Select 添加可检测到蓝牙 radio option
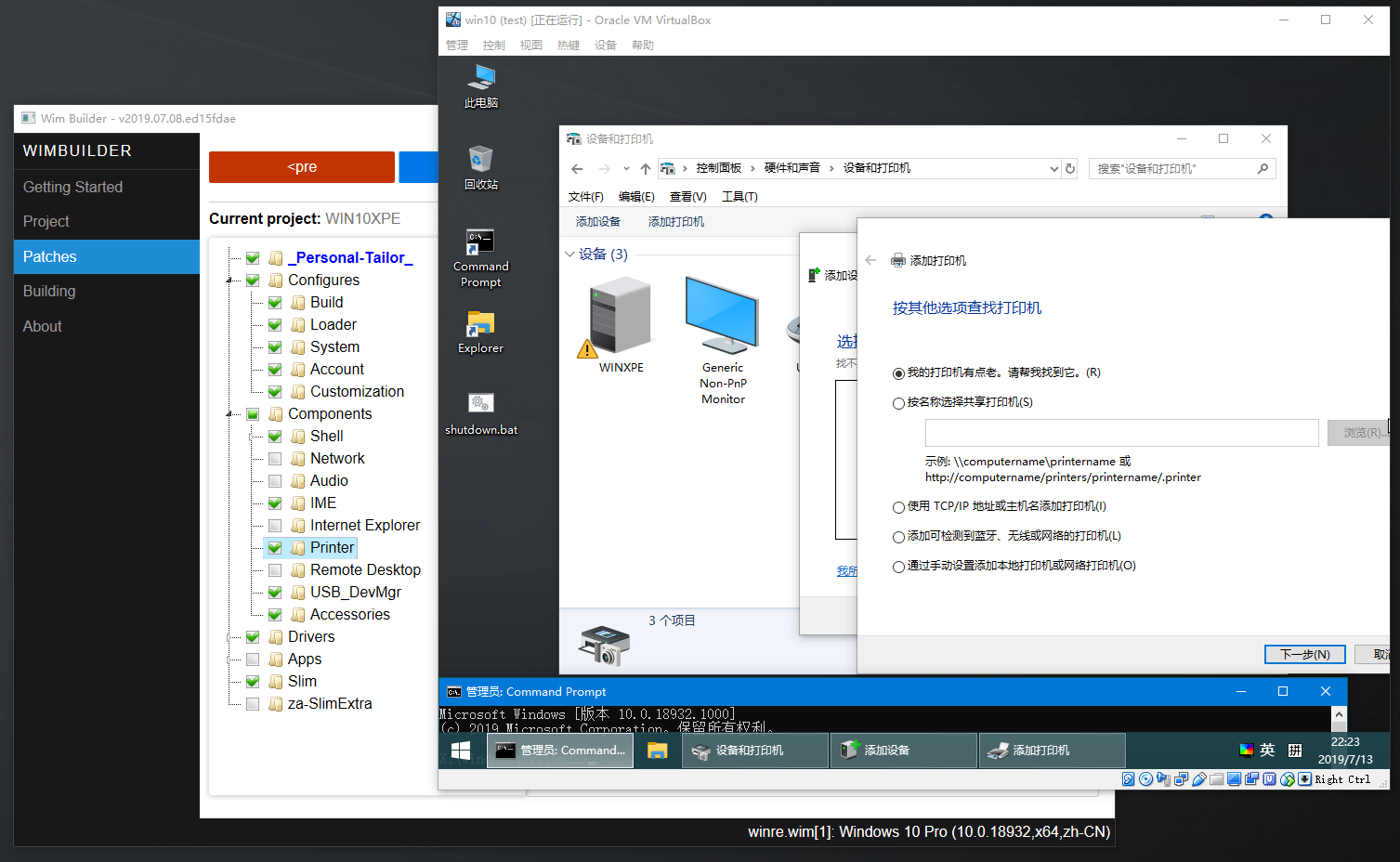 click(898, 537)
